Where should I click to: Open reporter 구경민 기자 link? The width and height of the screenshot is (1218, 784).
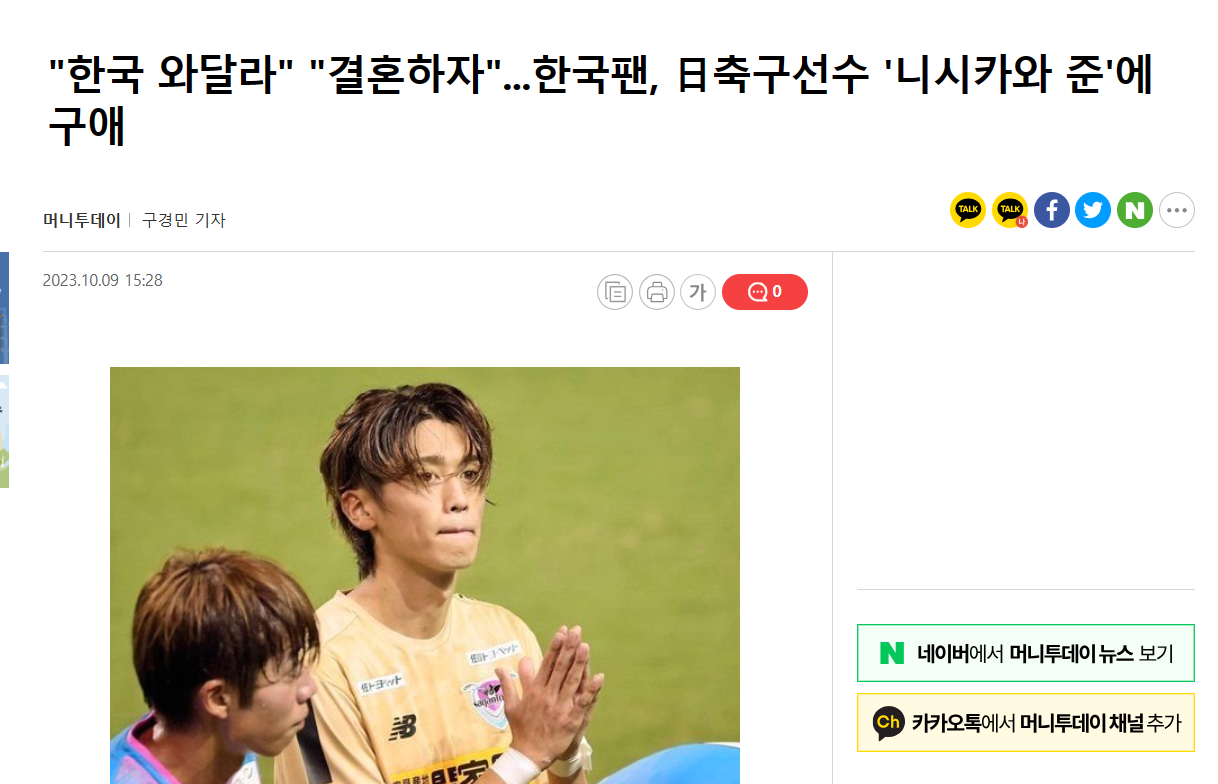(x=184, y=220)
